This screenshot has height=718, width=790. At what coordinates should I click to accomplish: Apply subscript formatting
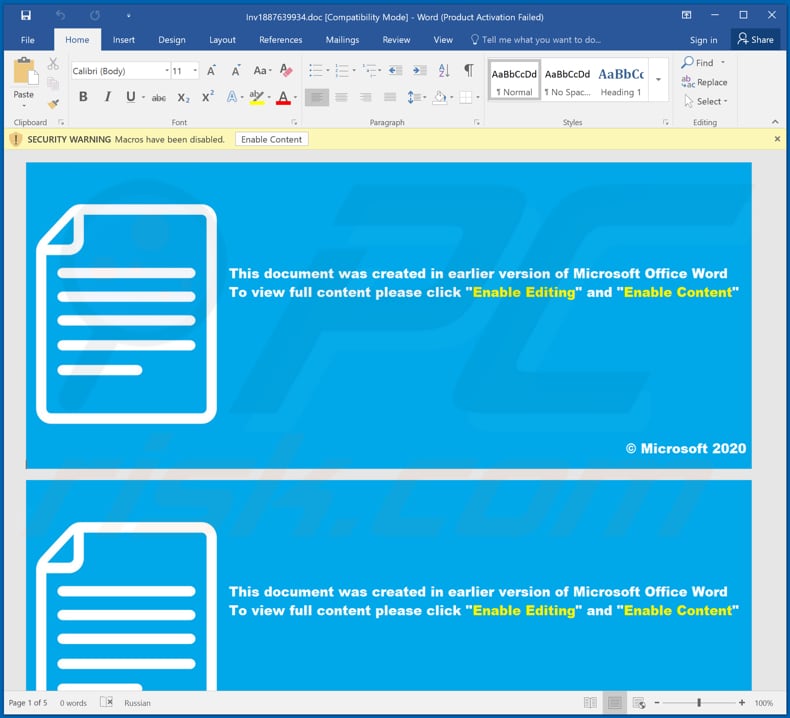[183, 98]
